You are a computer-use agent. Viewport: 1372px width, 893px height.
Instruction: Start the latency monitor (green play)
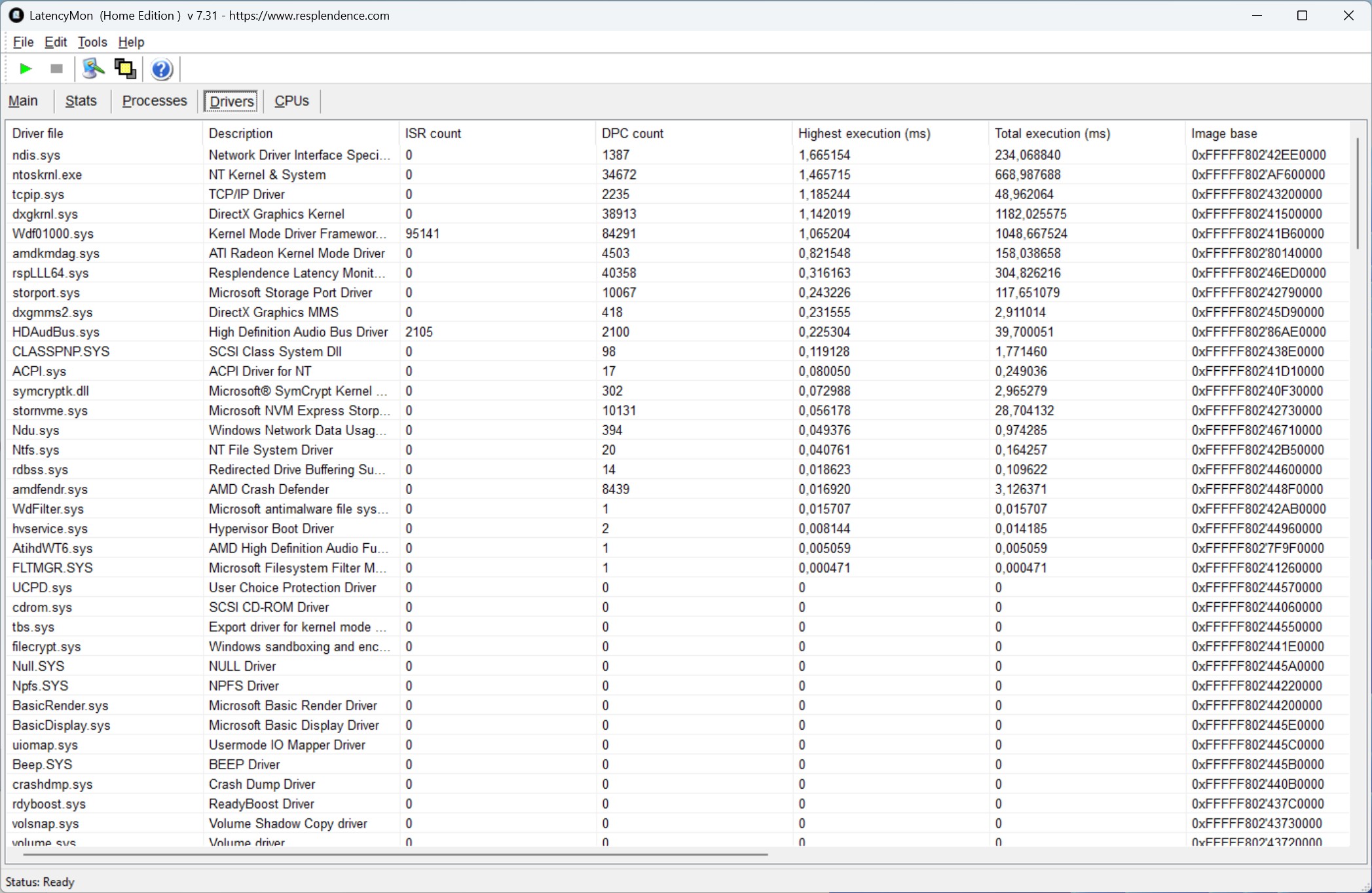coord(26,69)
